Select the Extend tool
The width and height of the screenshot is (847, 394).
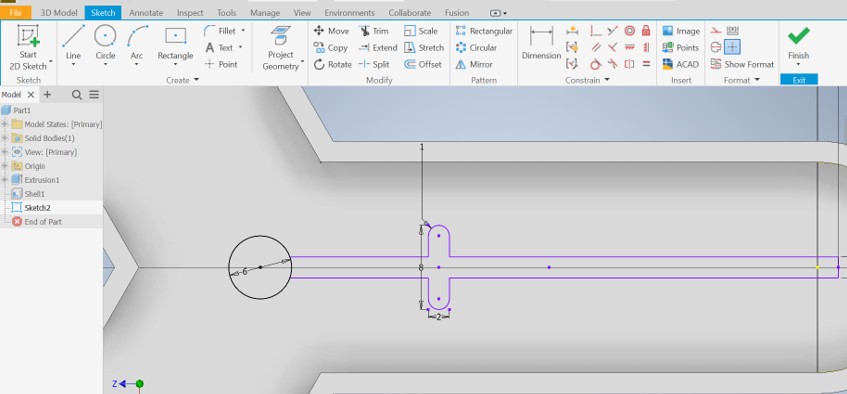pyautogui.click(x=378, y=48)
